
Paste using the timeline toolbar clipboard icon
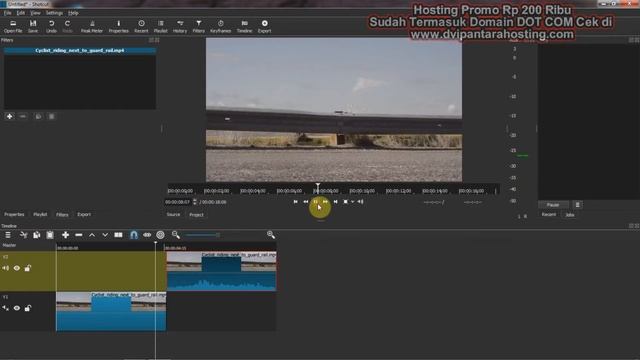[50, 235]
